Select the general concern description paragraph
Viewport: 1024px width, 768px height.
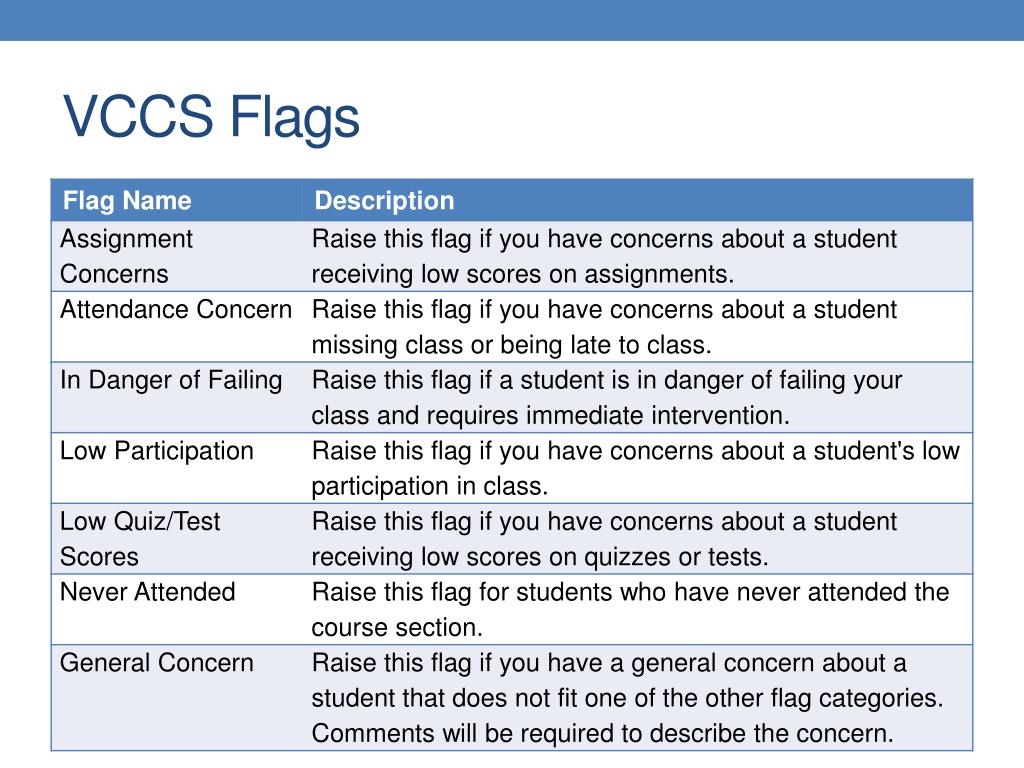(628, 698)
